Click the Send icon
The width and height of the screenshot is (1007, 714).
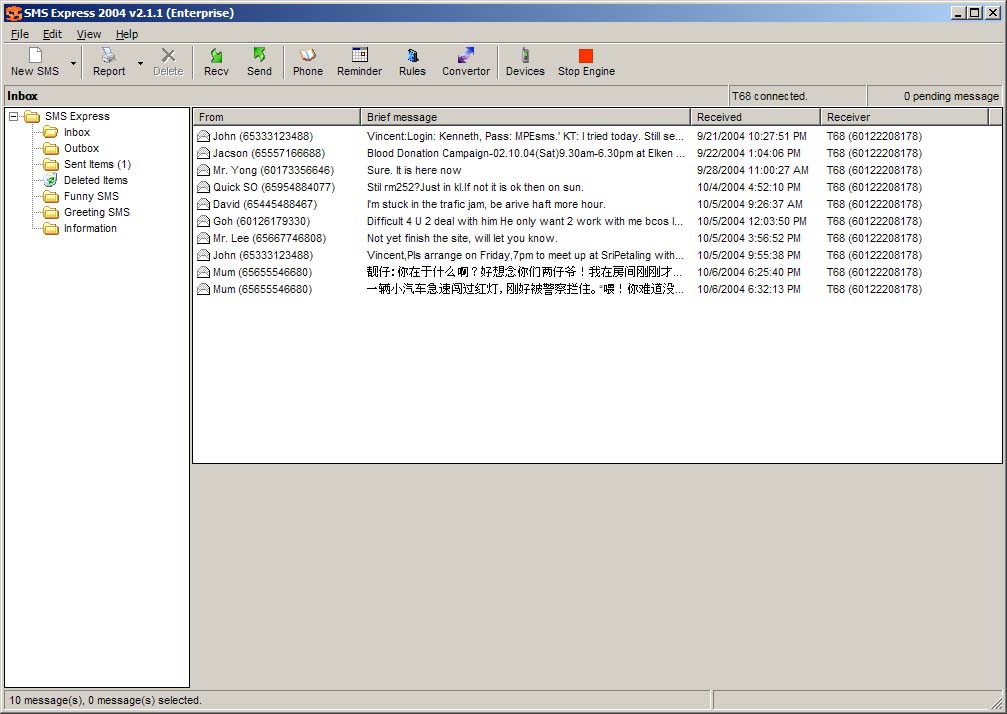pos(259,60)
